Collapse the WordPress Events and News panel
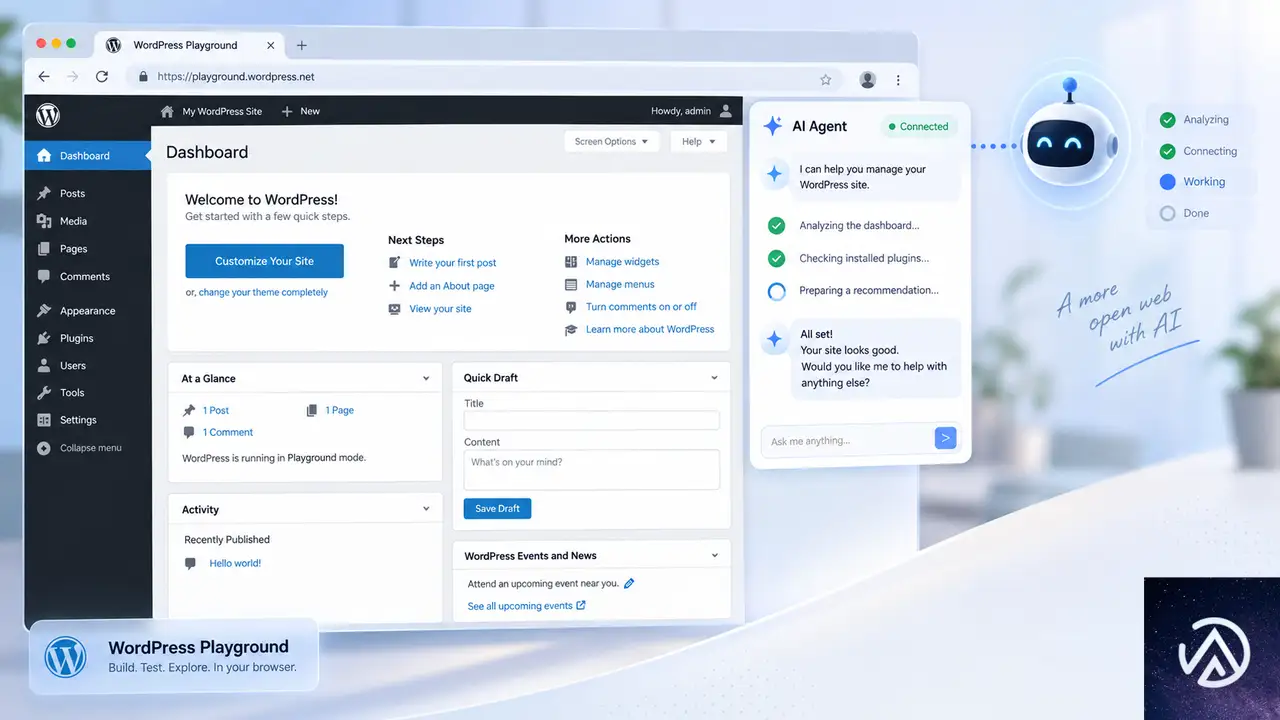The width and height of the screenshot is (1280, 720). pyautogui.click(x=714, y=555)
